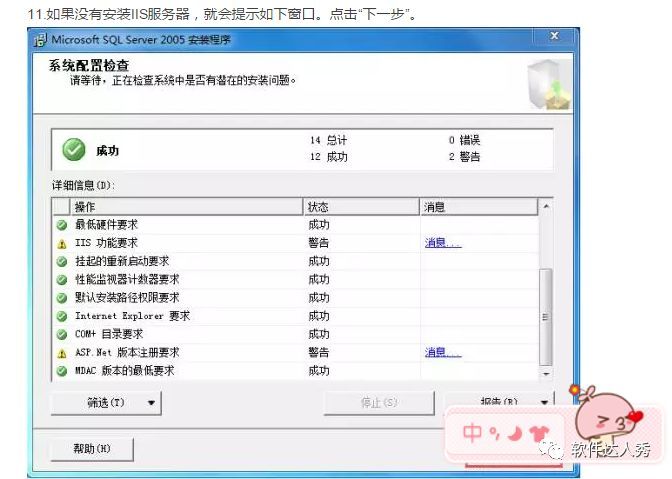
Task: Select the COM+ 目录要求 row text
Action: (109, 334)
